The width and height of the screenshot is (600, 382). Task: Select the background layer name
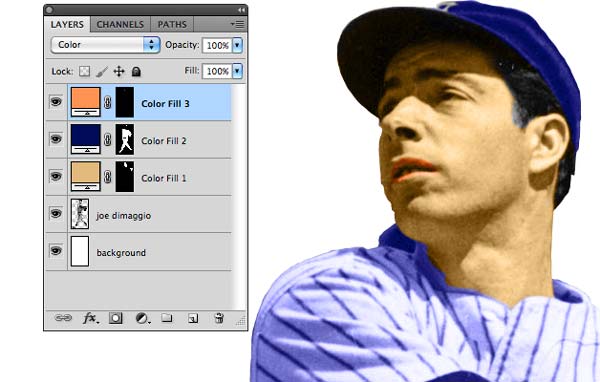(x=121, y=253)
